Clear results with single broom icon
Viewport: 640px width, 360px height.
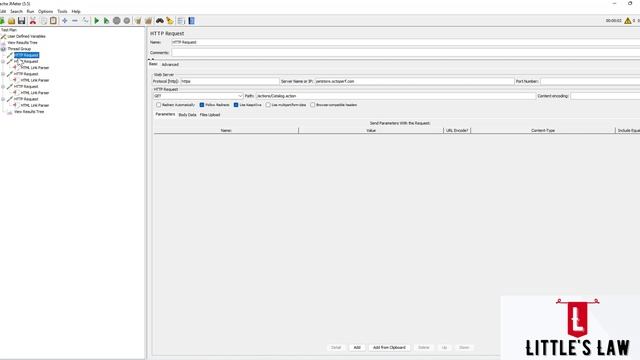click(x=138, y=21)
